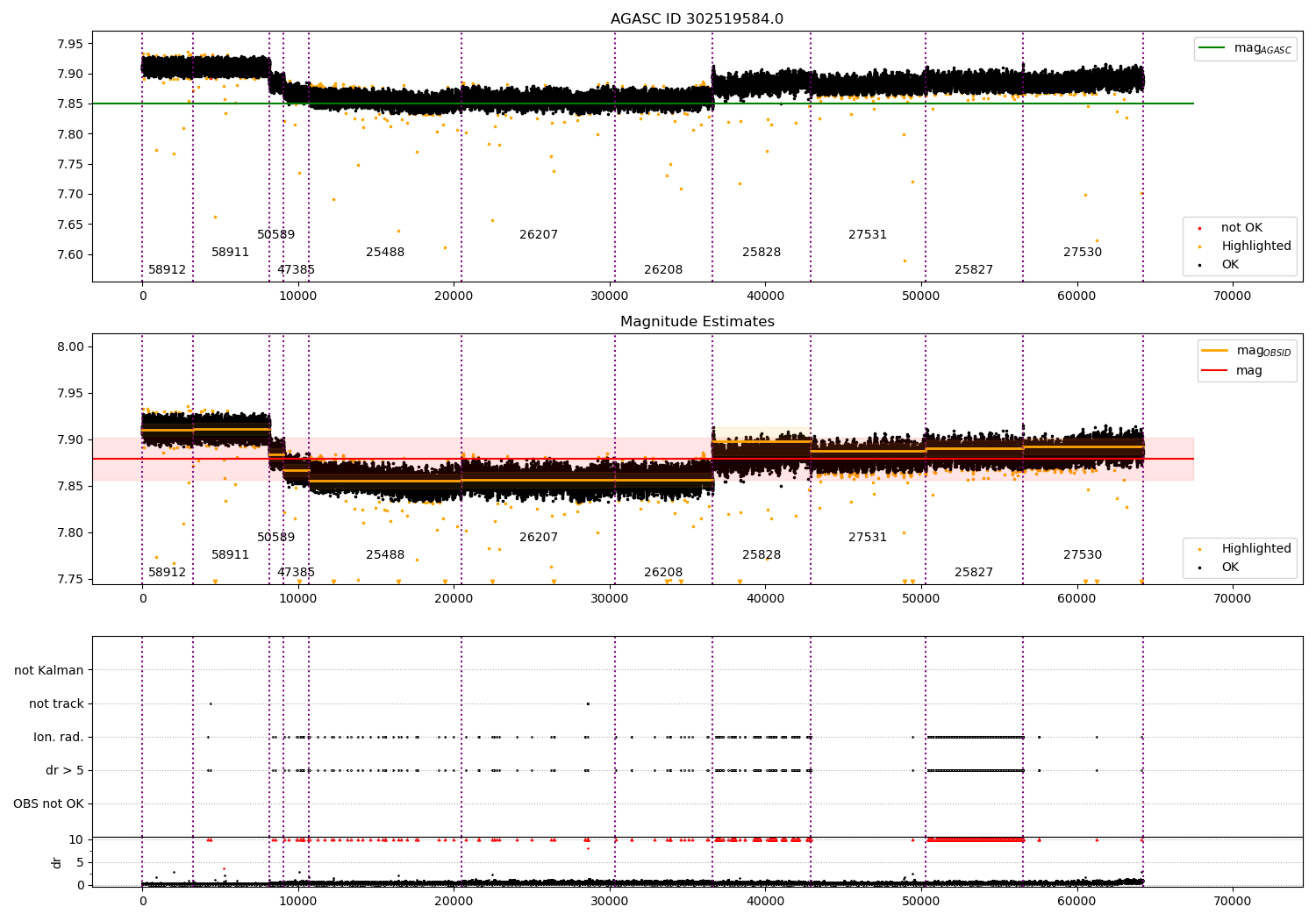Click obsid label 25828 in top plot
1316x921 pixels.
tap(762, 253)
